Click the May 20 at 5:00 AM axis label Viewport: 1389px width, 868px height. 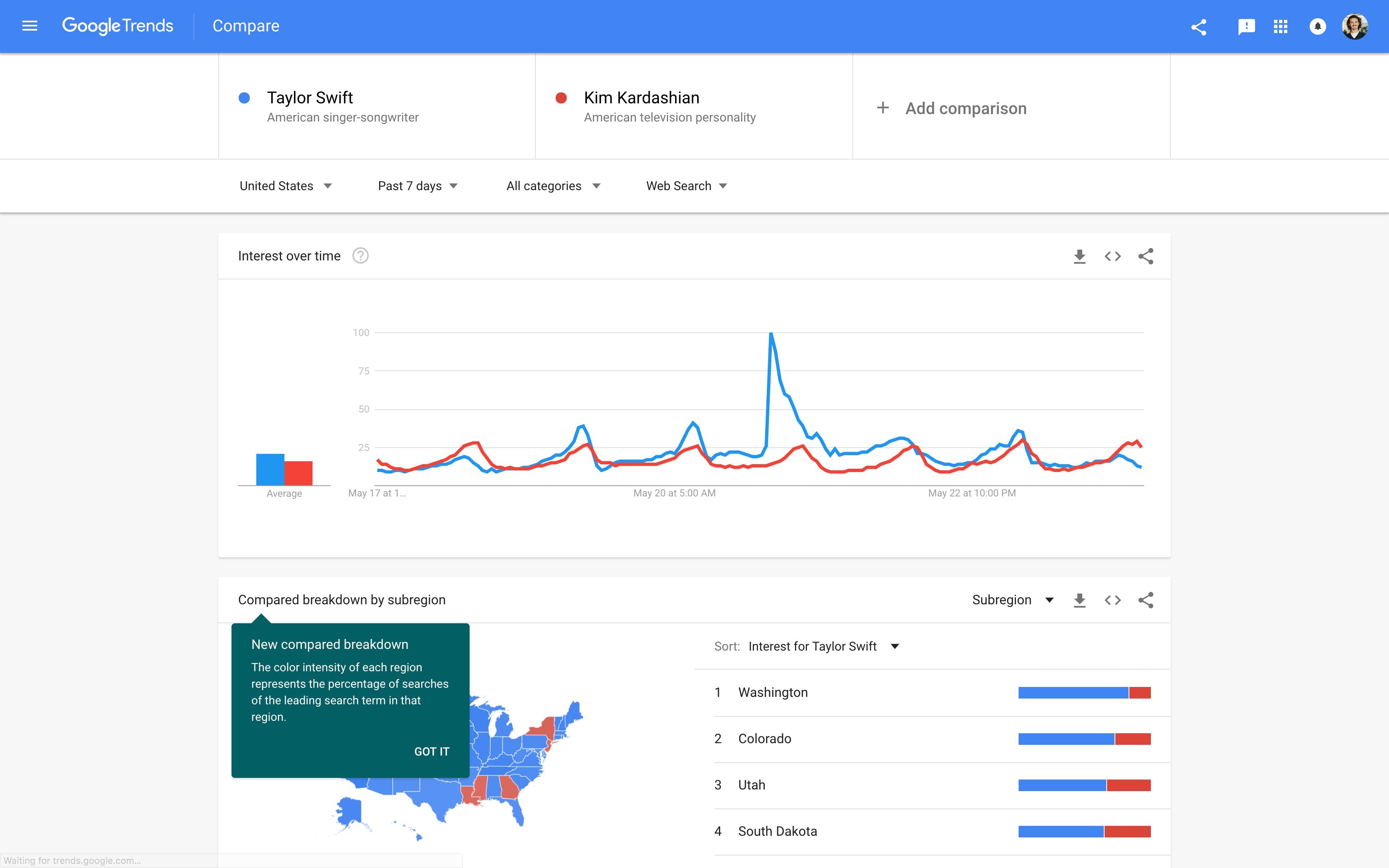pyautogui.click(x=674, y=493)
